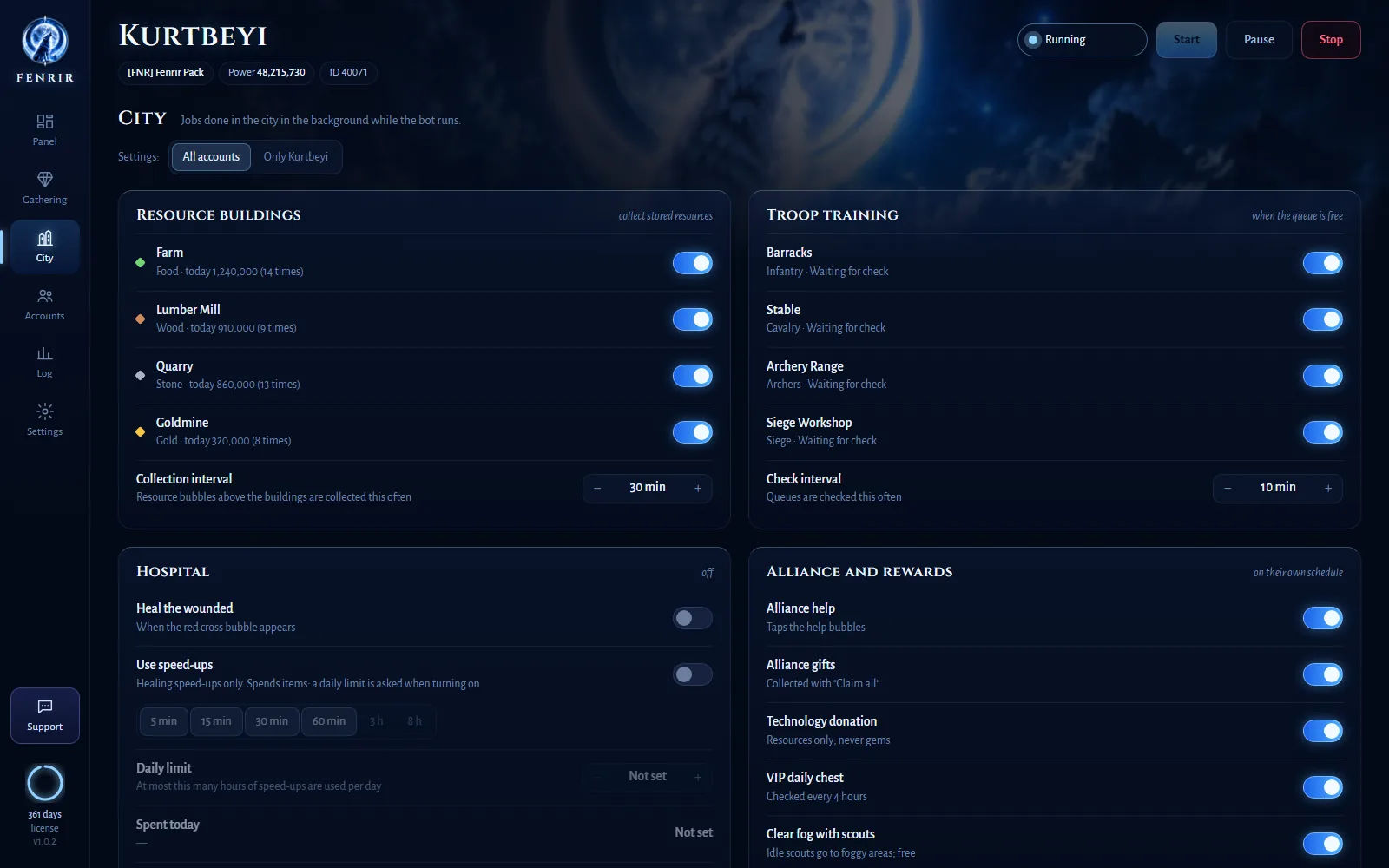Disable Alliance gifts collection
The width and height of the screenshot is (1389, 868).
pyautogui.click(x=1323, y=674)
